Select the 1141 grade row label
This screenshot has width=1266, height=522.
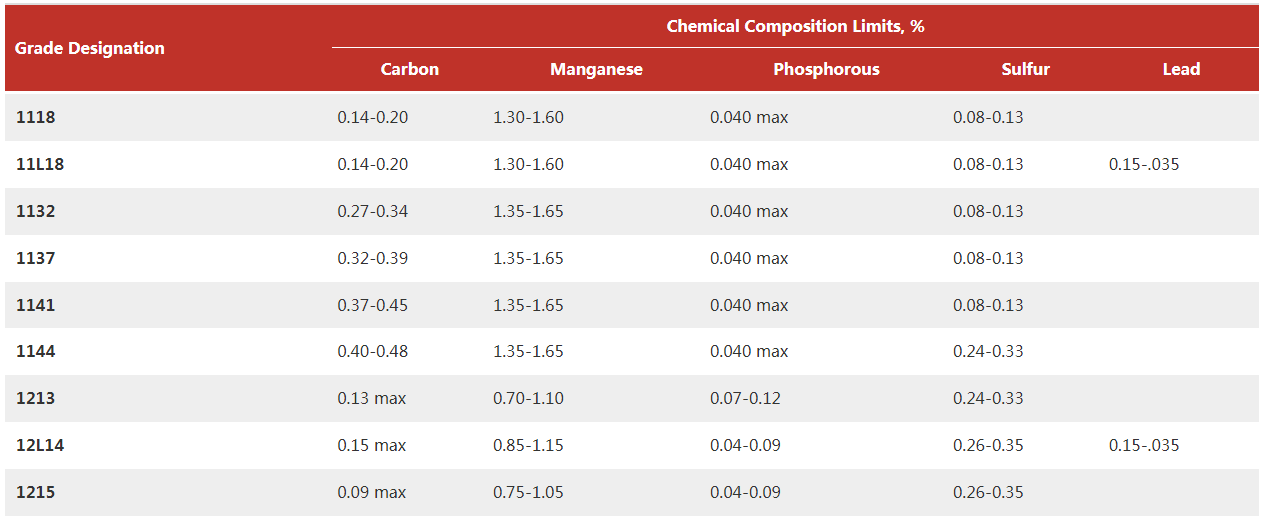pos(36,305)
